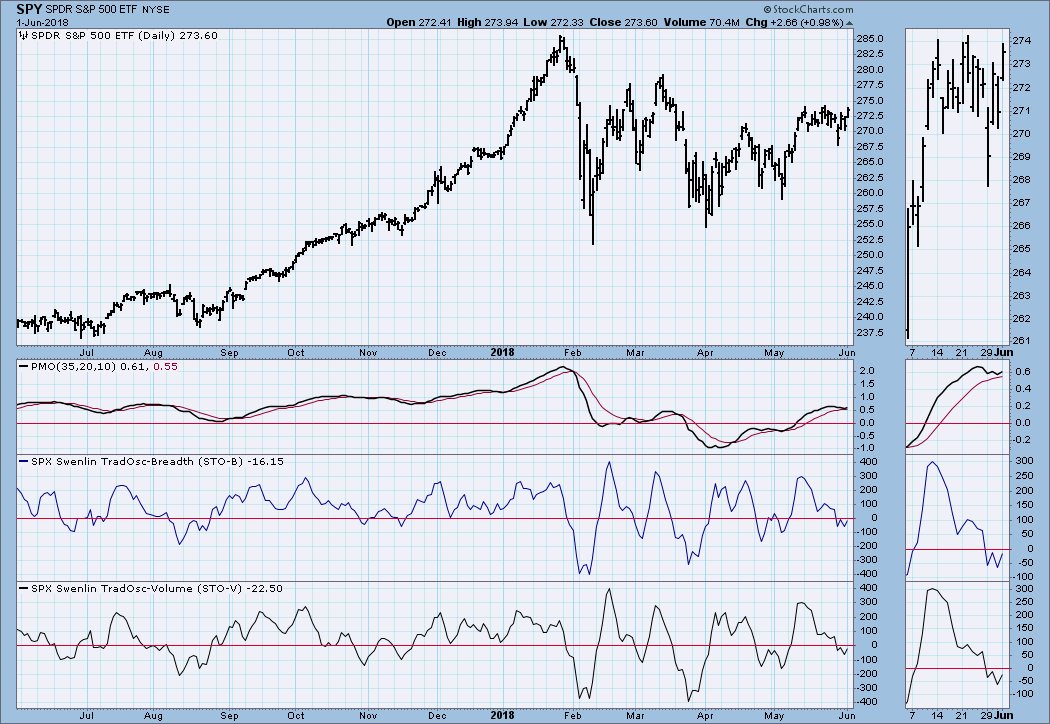
Task: Click the 268 label on the mini chart axis
Action: click(1021, 180)
